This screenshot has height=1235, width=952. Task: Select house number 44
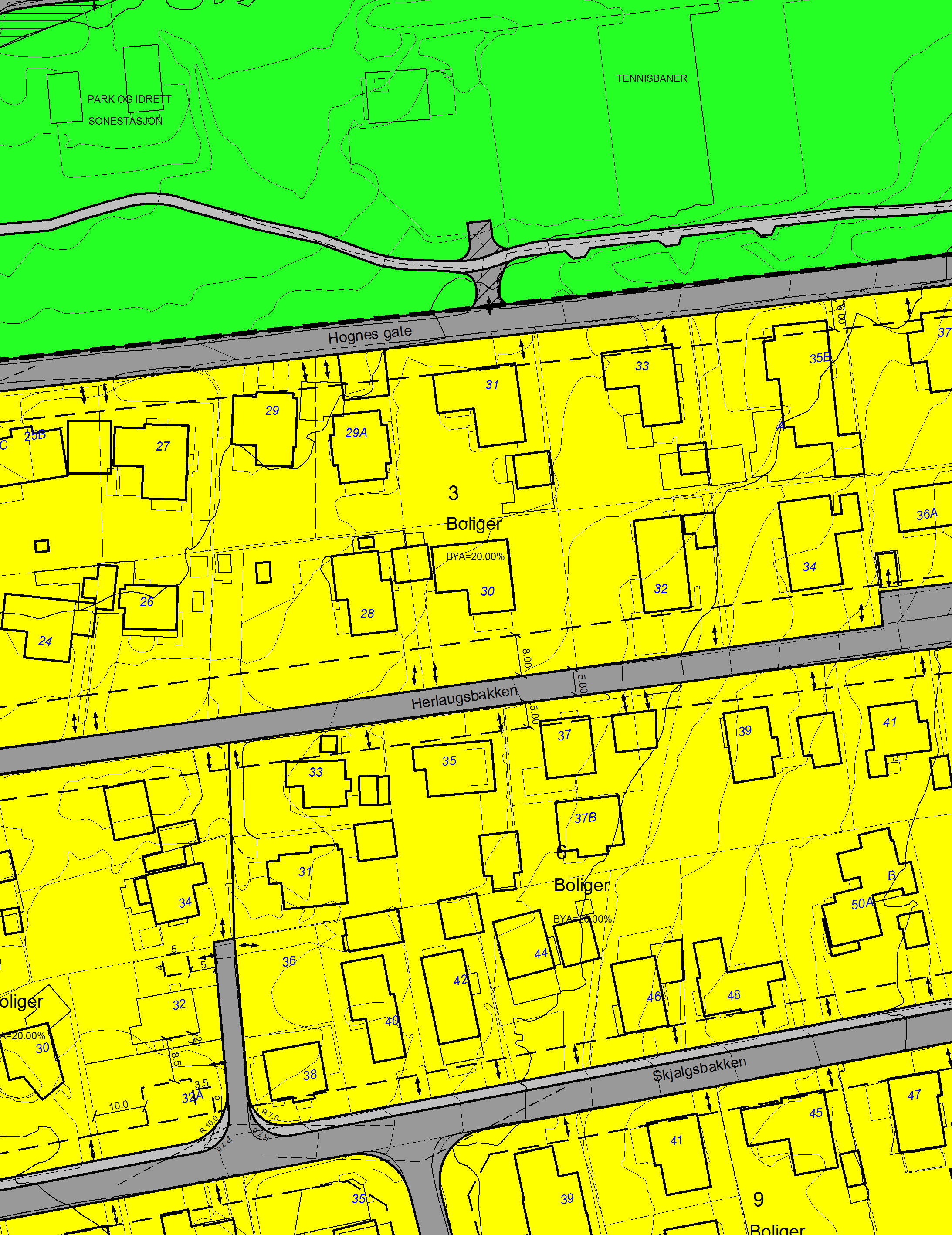(x=541, y=953)
